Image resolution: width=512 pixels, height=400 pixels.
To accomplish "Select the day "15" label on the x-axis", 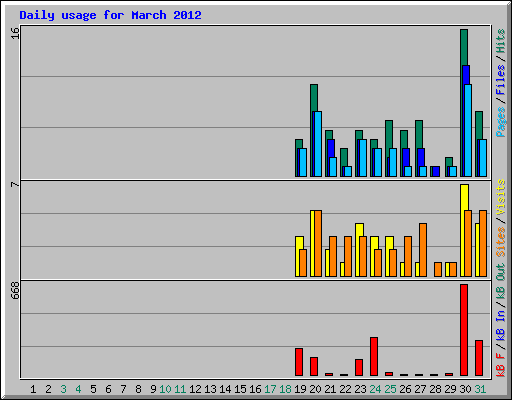I will [240, 389].
